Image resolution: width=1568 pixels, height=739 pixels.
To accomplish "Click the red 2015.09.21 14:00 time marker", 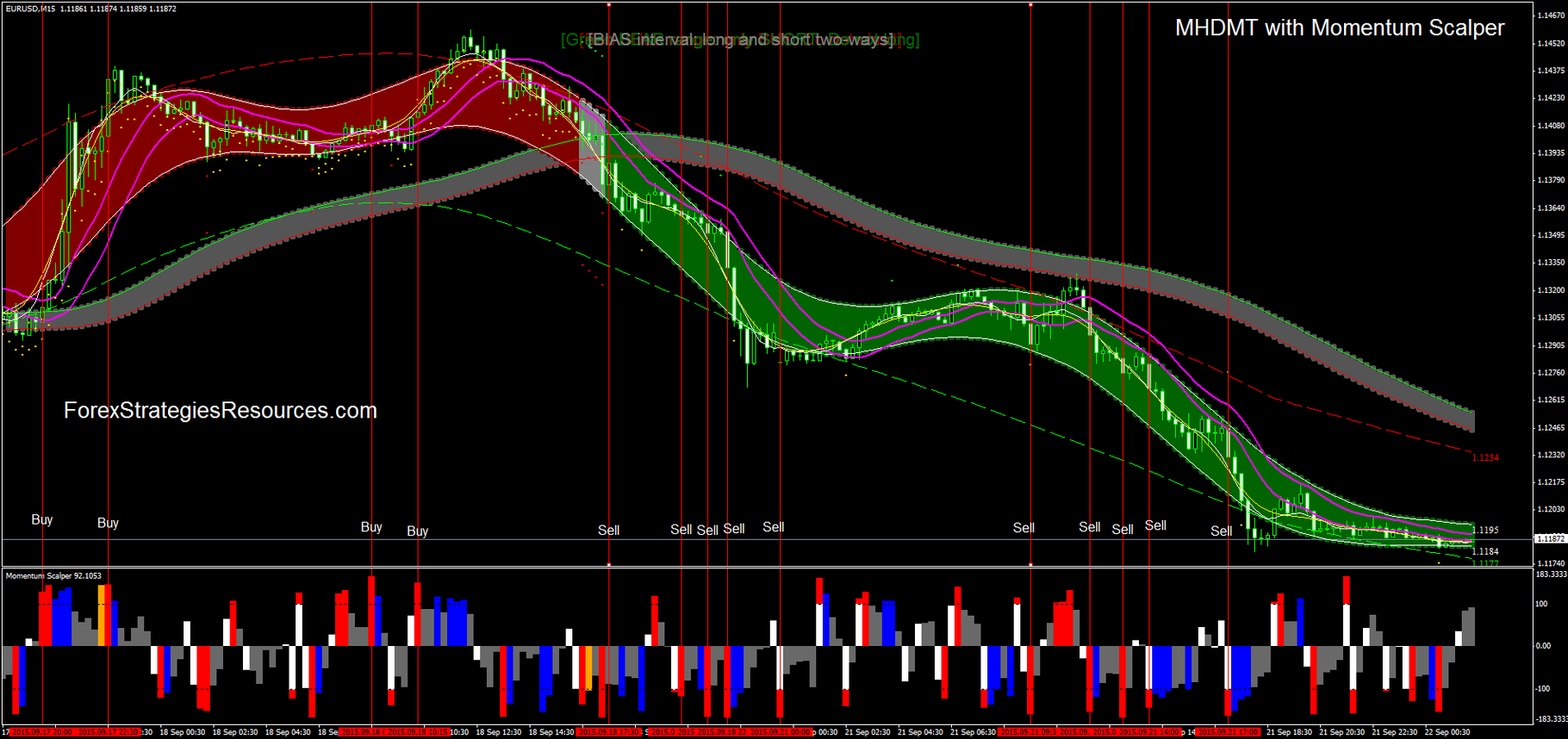I will (x=1149, y=732).
